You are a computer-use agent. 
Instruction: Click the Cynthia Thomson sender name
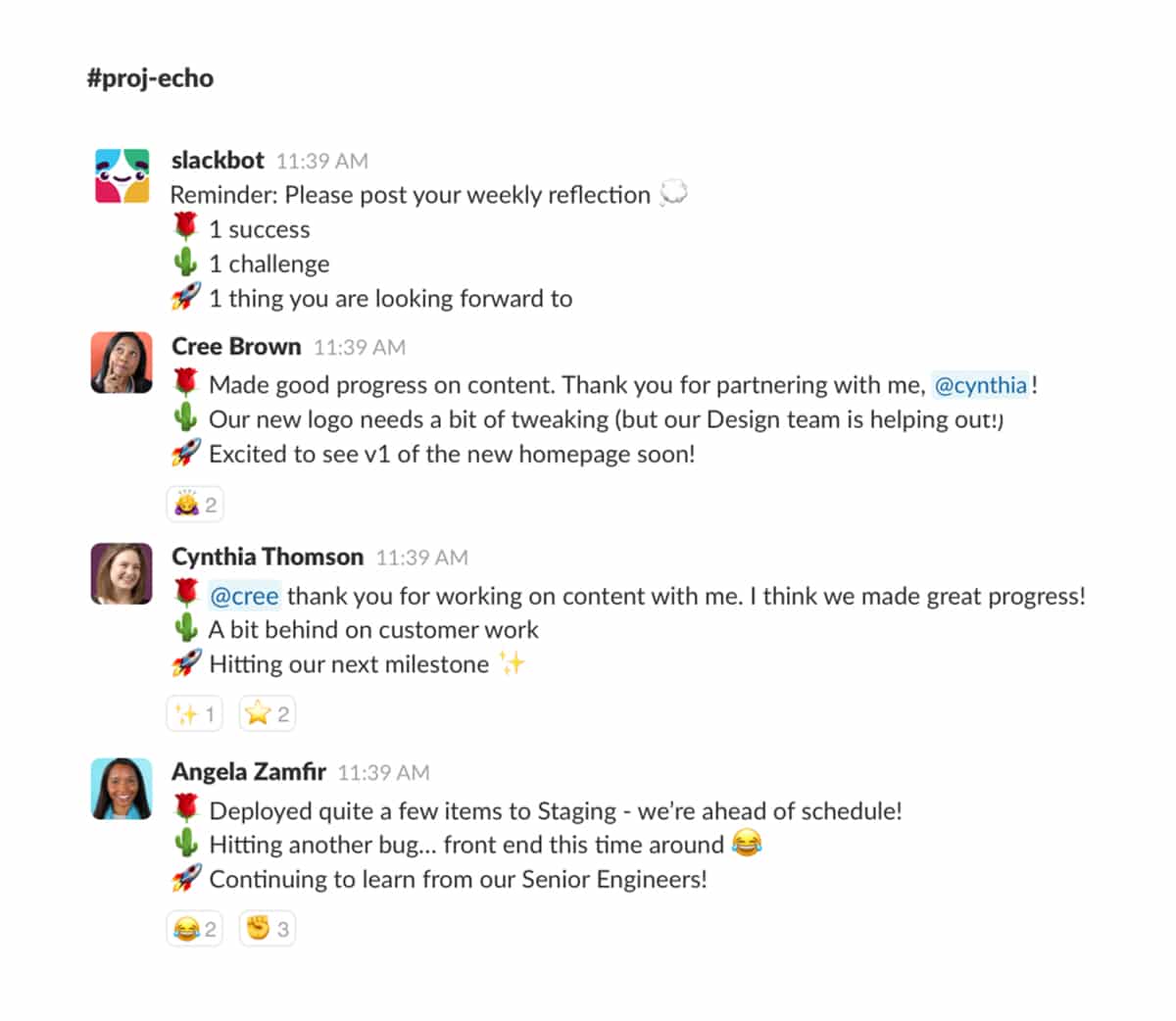tap(268, 557)
